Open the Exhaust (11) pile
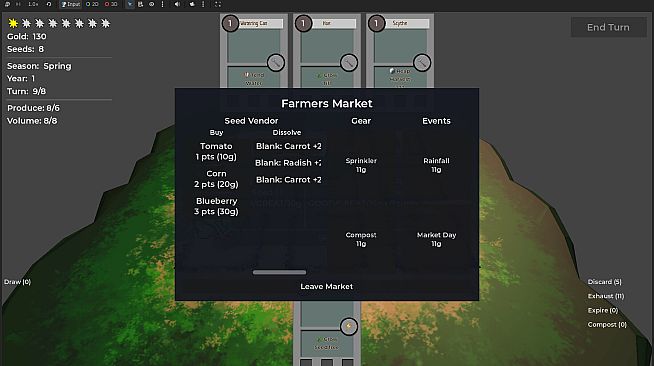This screenshot has width=654, height=366. point(606,296)
